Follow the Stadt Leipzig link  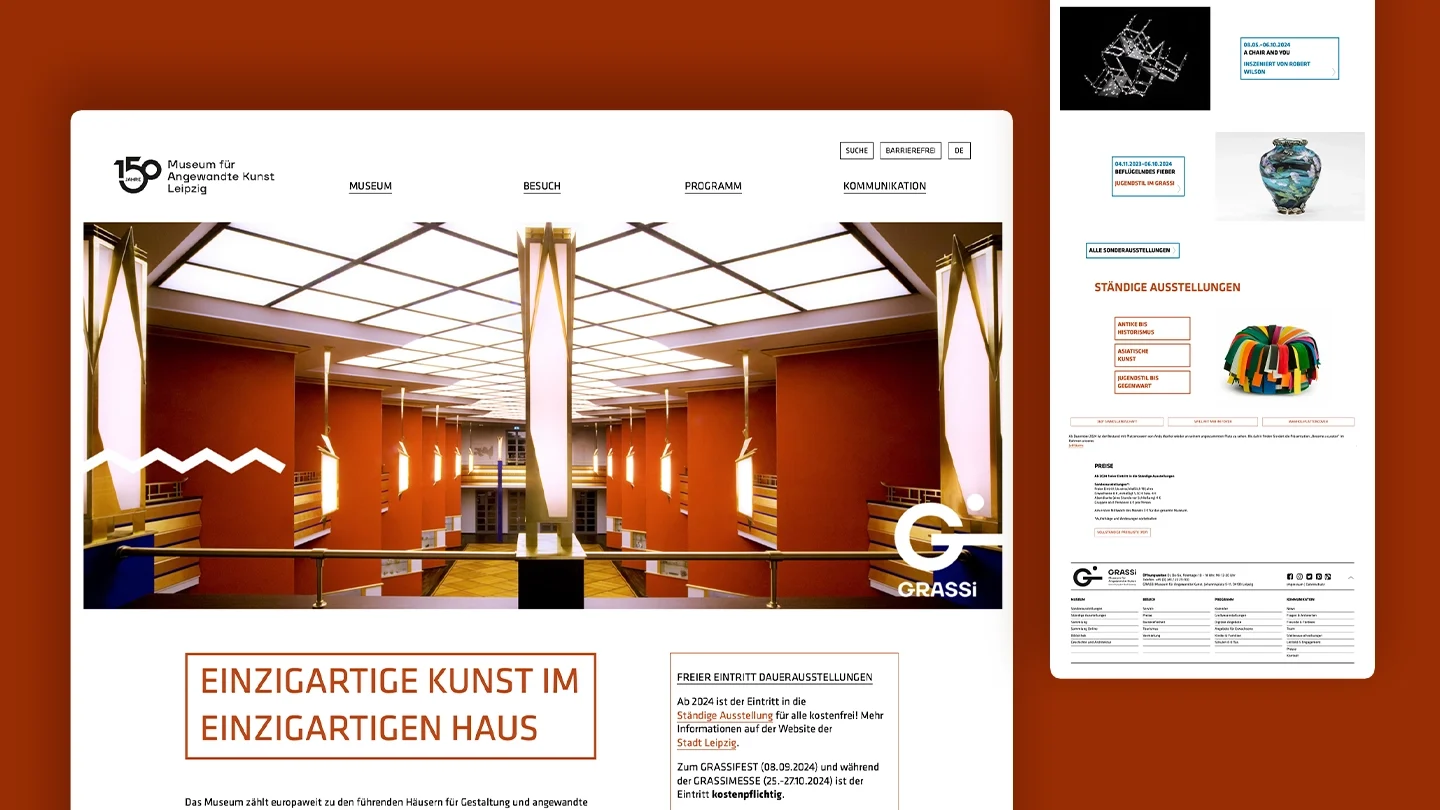pos(707,743)
